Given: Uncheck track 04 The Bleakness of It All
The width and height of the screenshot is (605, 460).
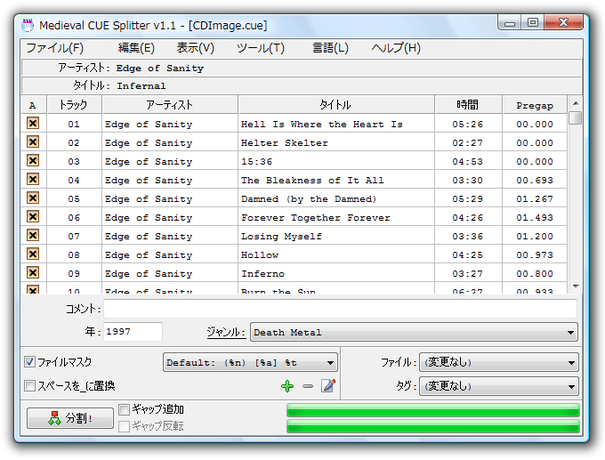Looking at the screenshot, I should [x=33, y=179].
